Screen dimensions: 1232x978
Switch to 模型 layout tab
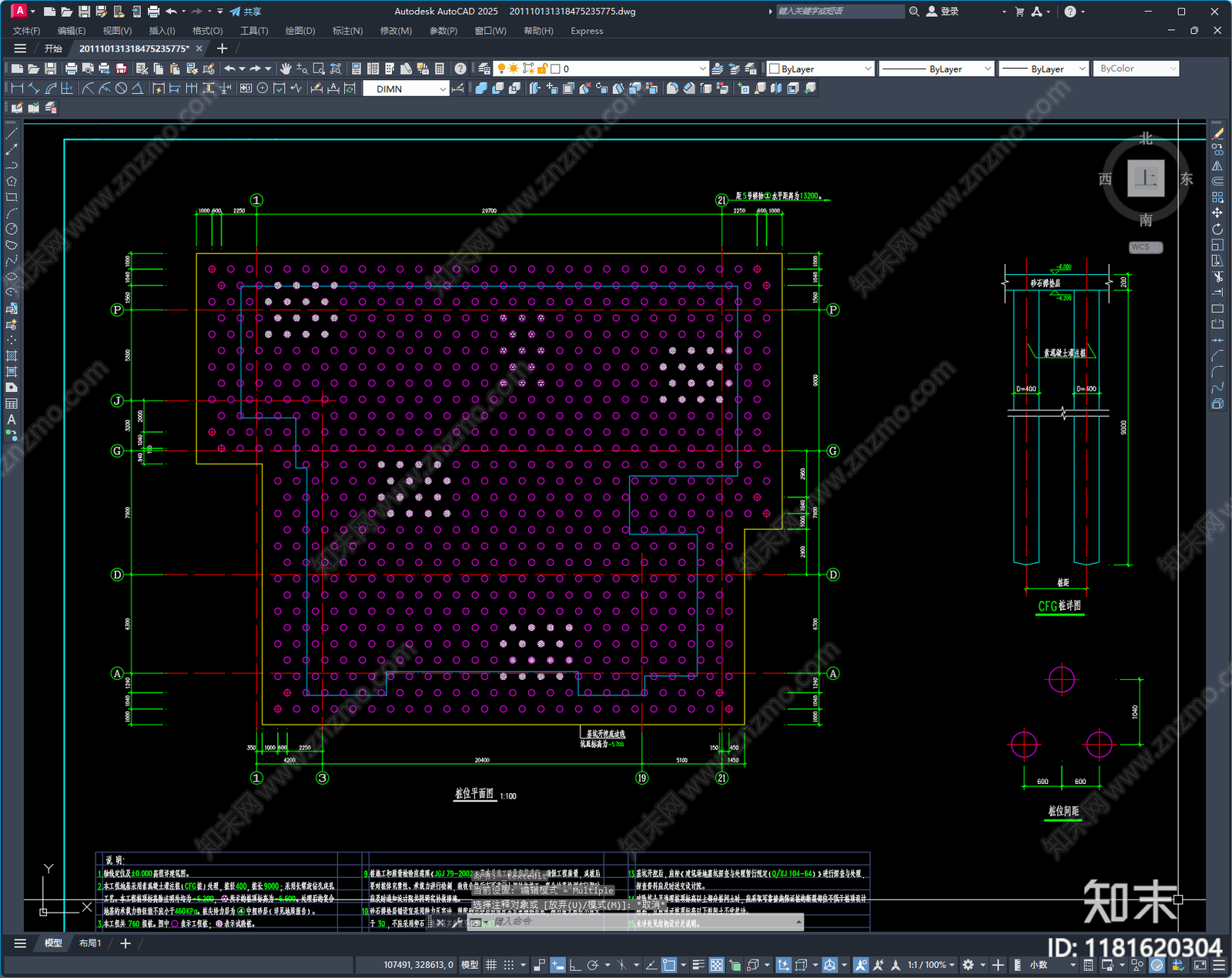53,943
